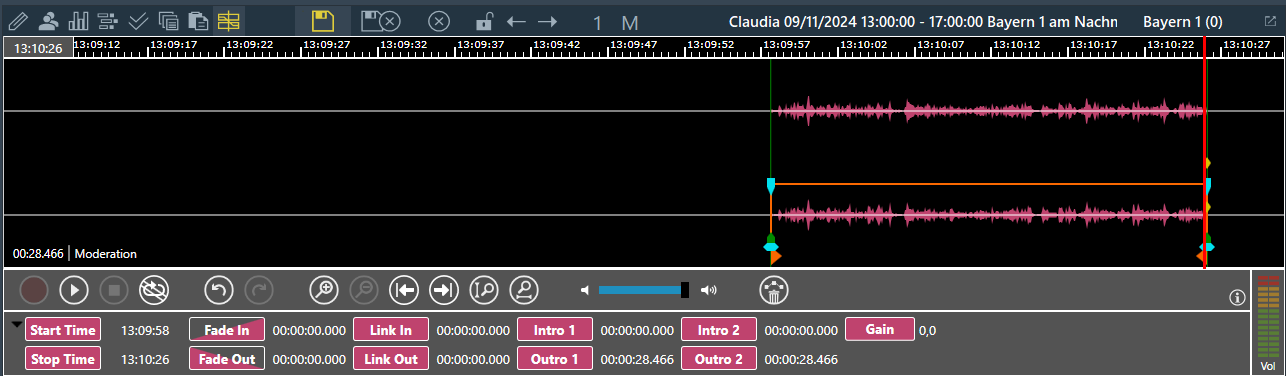The height and width of the screenshot is (376, 1286).
Task: Click the low volume speaker icon
Action: click(x=585, y=290)
